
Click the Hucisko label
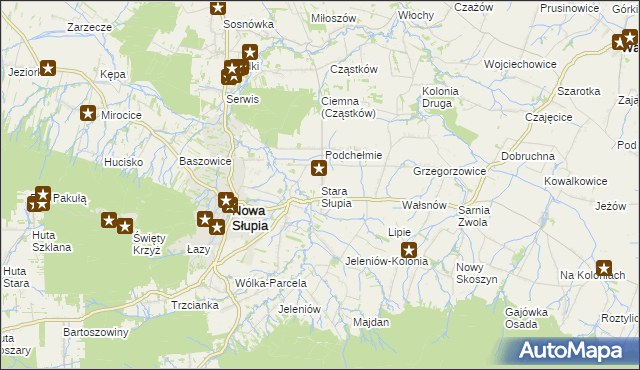click(124, 162)
